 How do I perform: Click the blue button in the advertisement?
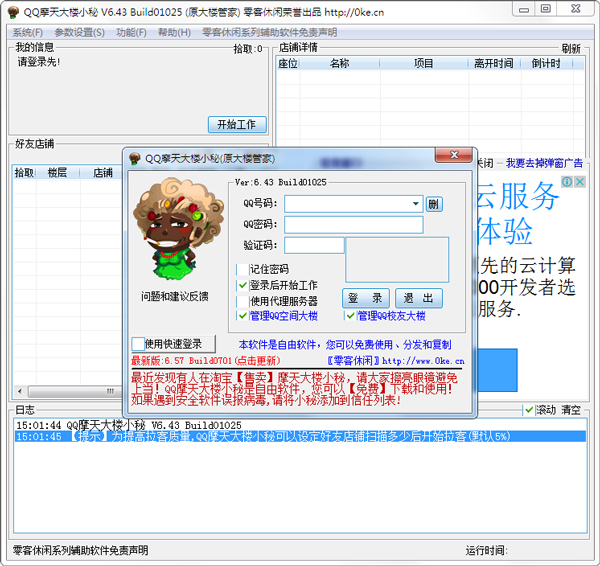point(497,370)
